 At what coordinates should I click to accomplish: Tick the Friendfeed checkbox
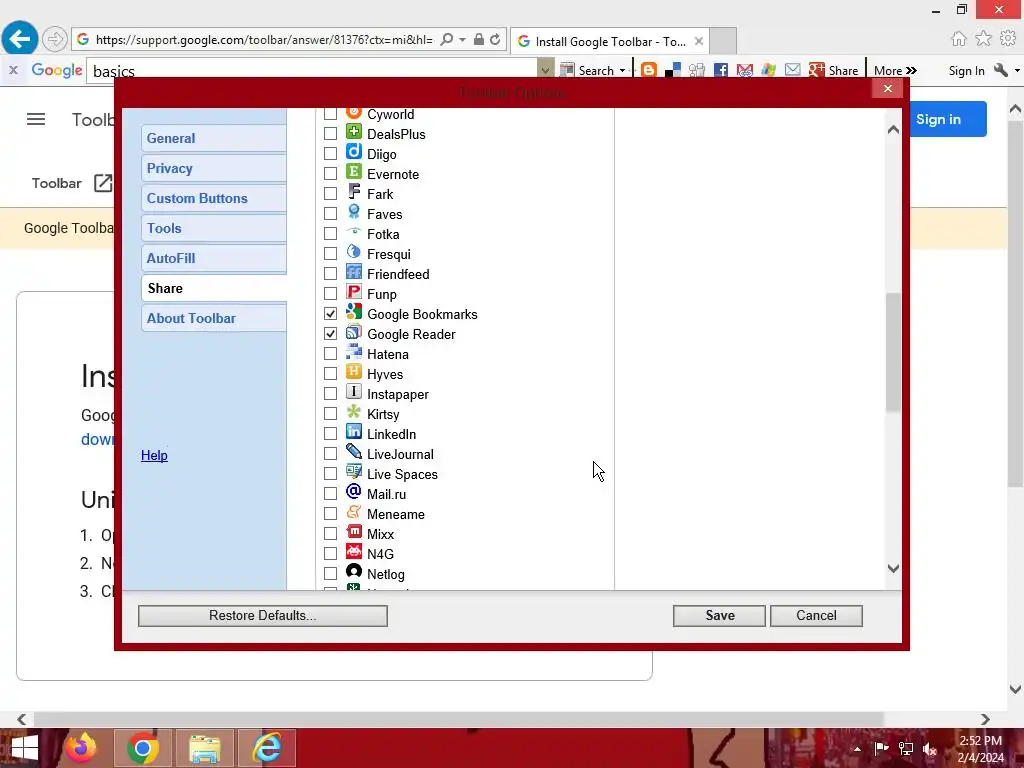[x=330, y=274]
